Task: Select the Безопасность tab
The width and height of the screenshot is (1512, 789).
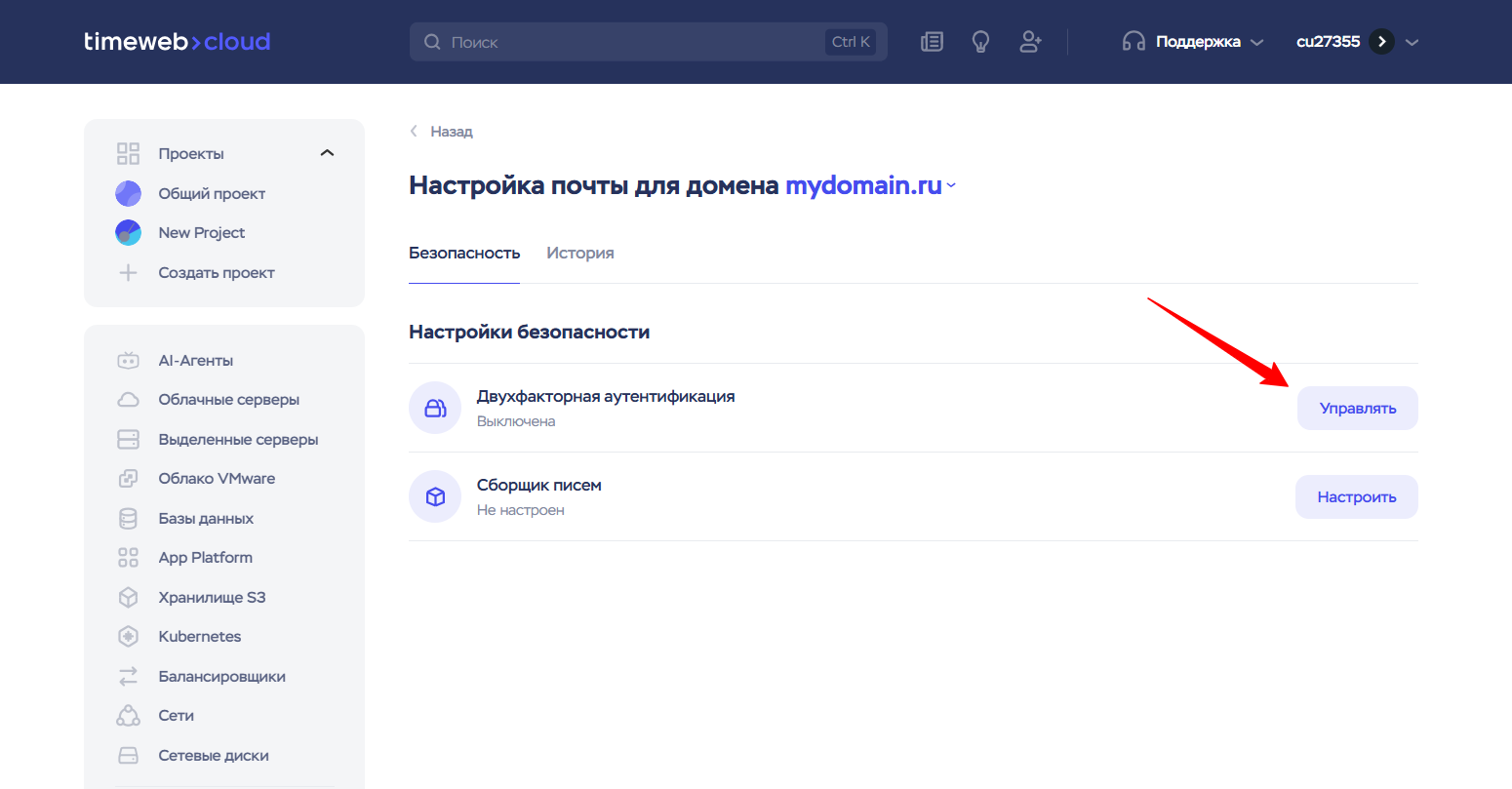Action: [464, 254]
